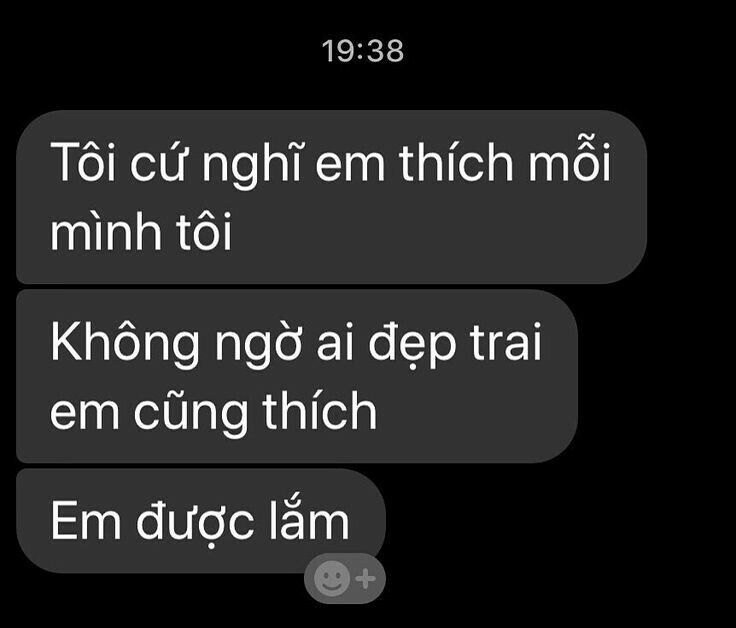
Task: Click the word "thích" in the first message's top line
Action: (x=456, y=161)
